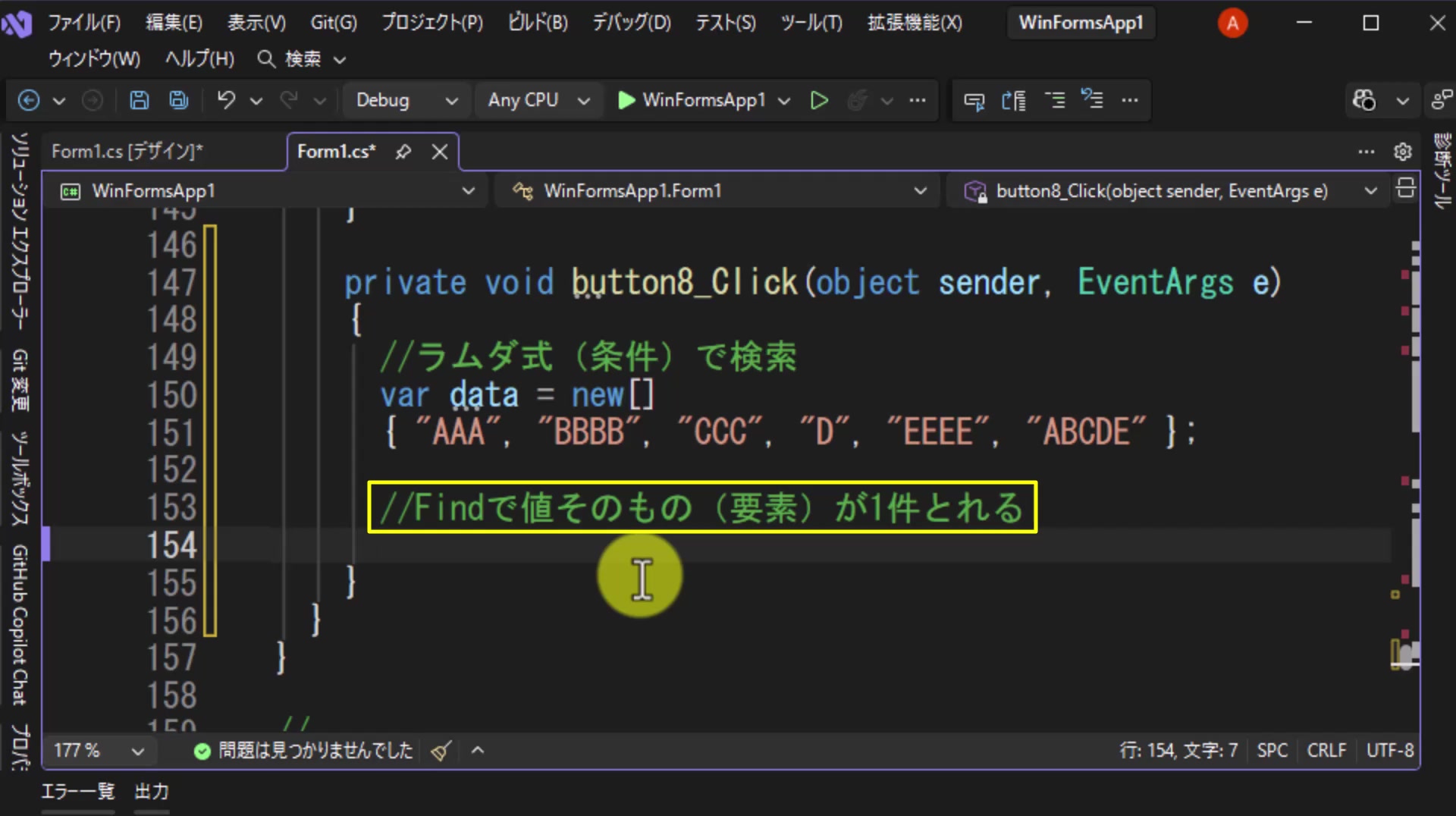Open the 拡張機能(X) menu
Viewport: 1456px width, 816px height.
tap(915, 23)
